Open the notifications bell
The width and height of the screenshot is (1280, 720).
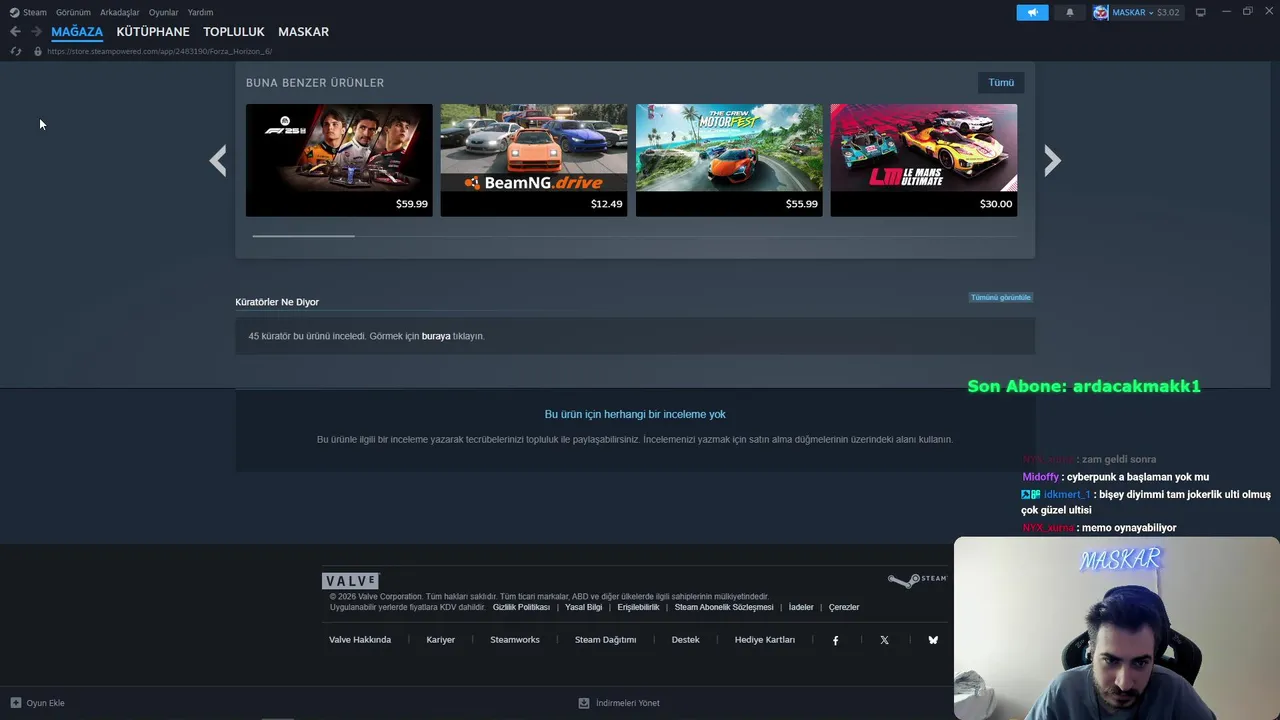(1070, 12)
